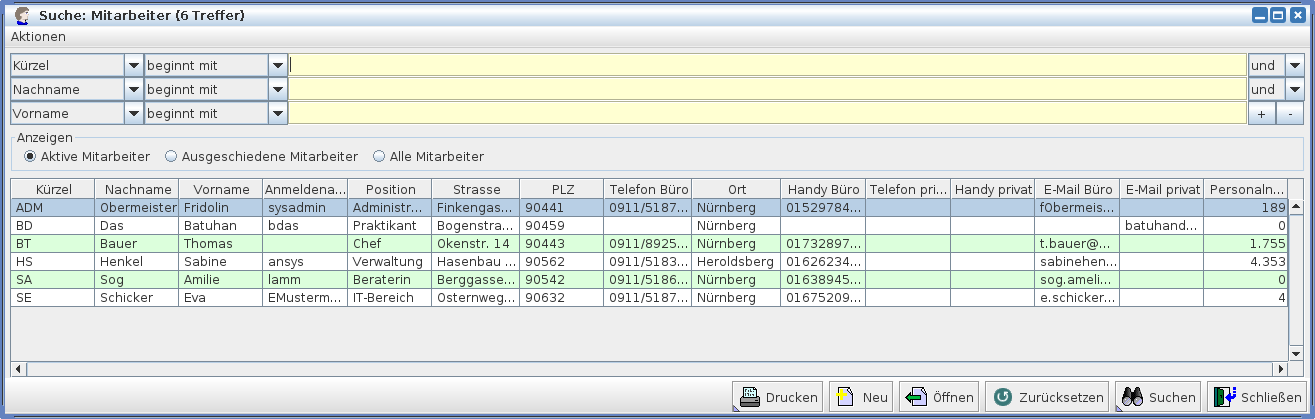Click the printer icon on Drucken
The width and height of the screenshot is (1315, 419).
[750, 397]
